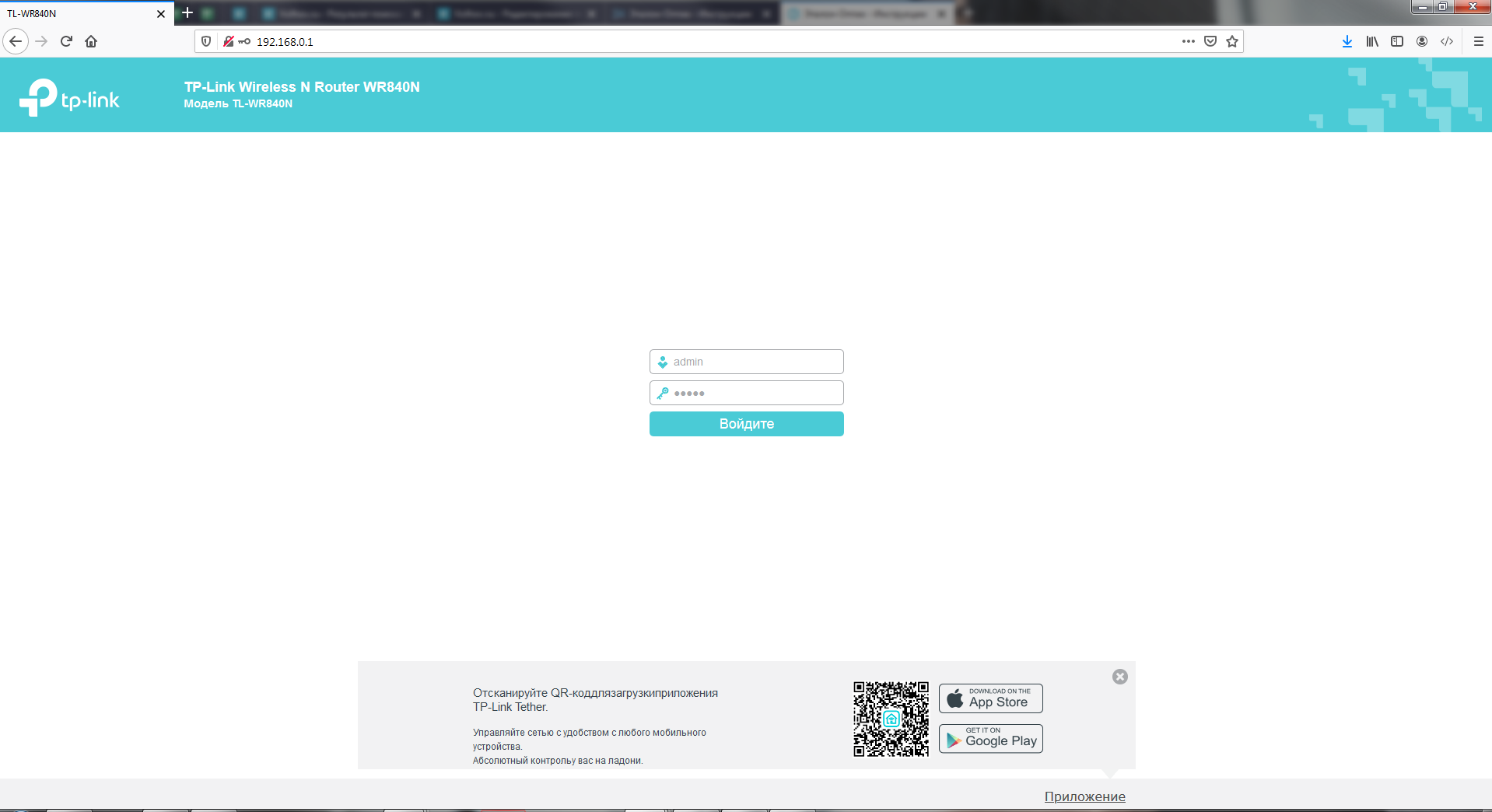Bookmark this page with the star
The image size is (1492, 812).
1232,41
